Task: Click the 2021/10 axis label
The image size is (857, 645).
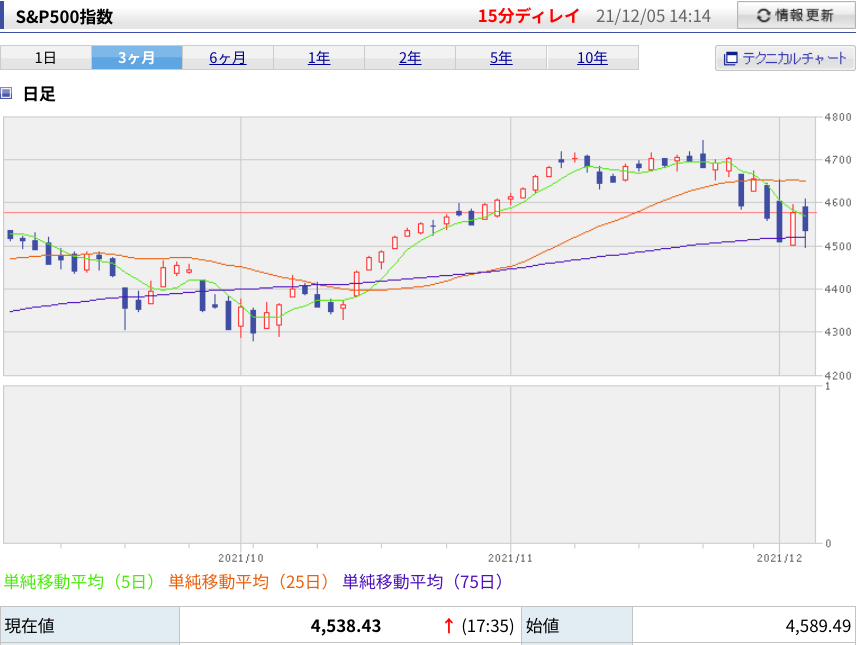Action: coord(240,558)
